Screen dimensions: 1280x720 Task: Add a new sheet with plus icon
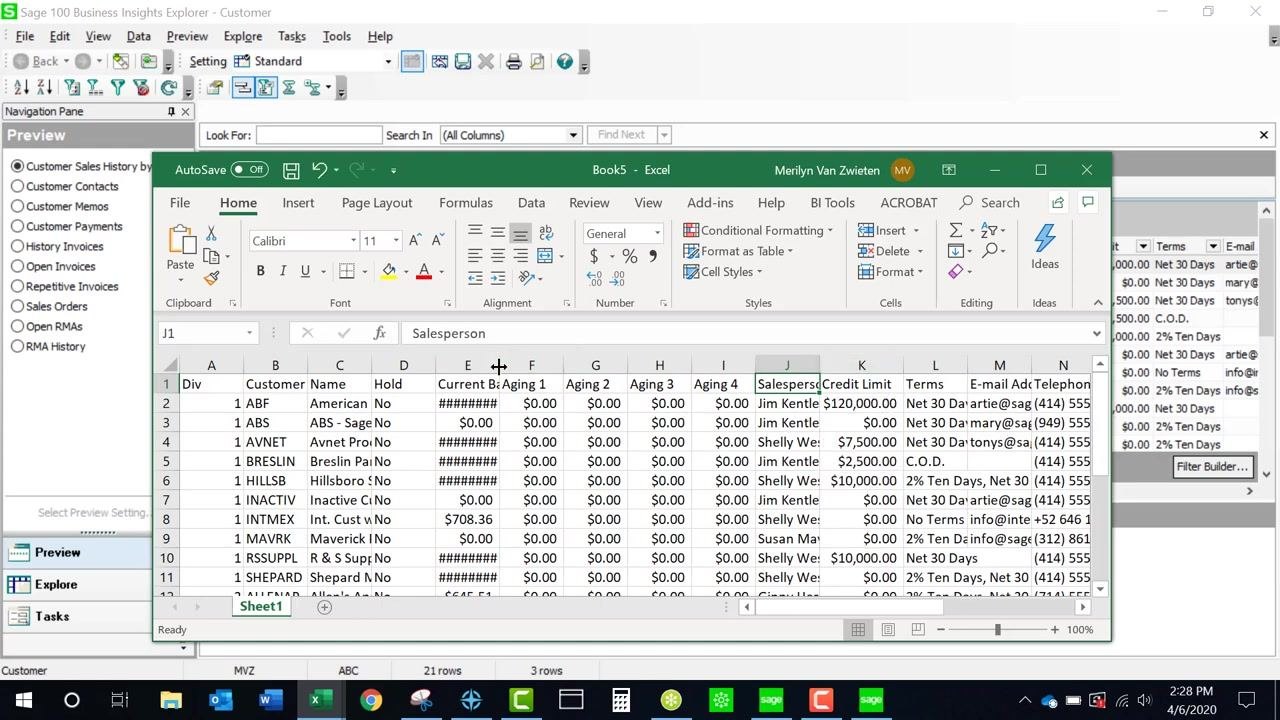pos(324,607)
